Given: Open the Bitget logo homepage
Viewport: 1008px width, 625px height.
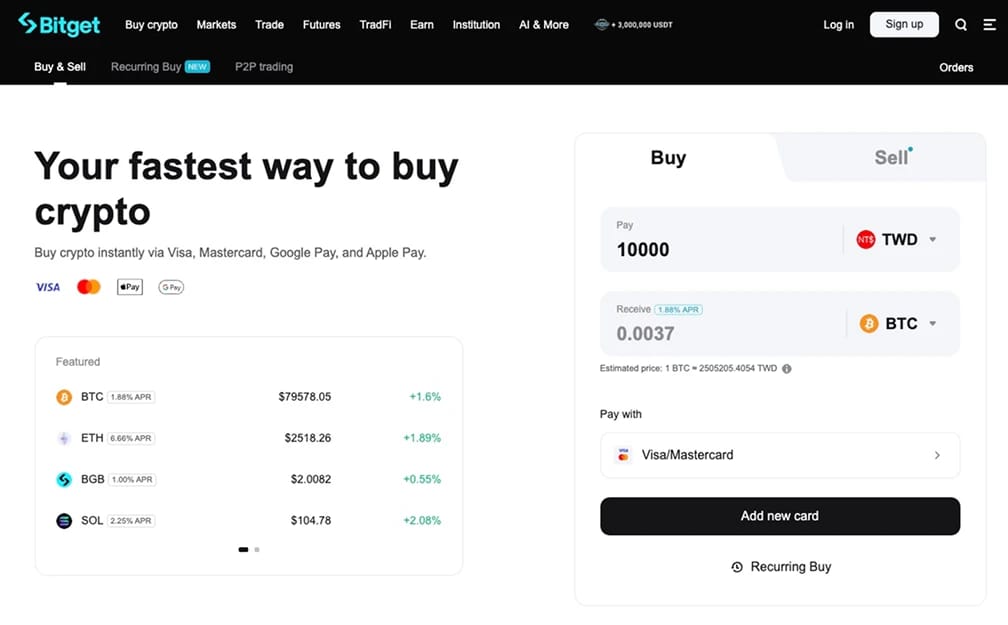Looking at the screenshot, I should tap(59, 24).
